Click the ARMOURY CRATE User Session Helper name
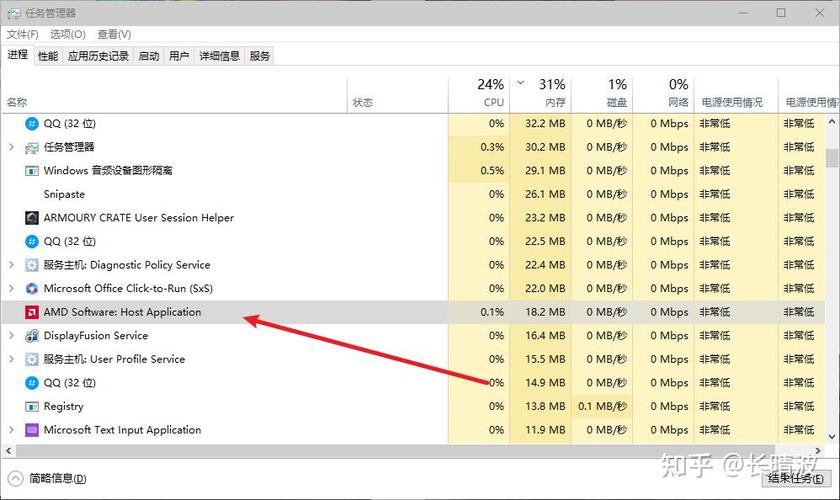Image resolution: width=840 pixels, height=500 pixels. (139, 218)
